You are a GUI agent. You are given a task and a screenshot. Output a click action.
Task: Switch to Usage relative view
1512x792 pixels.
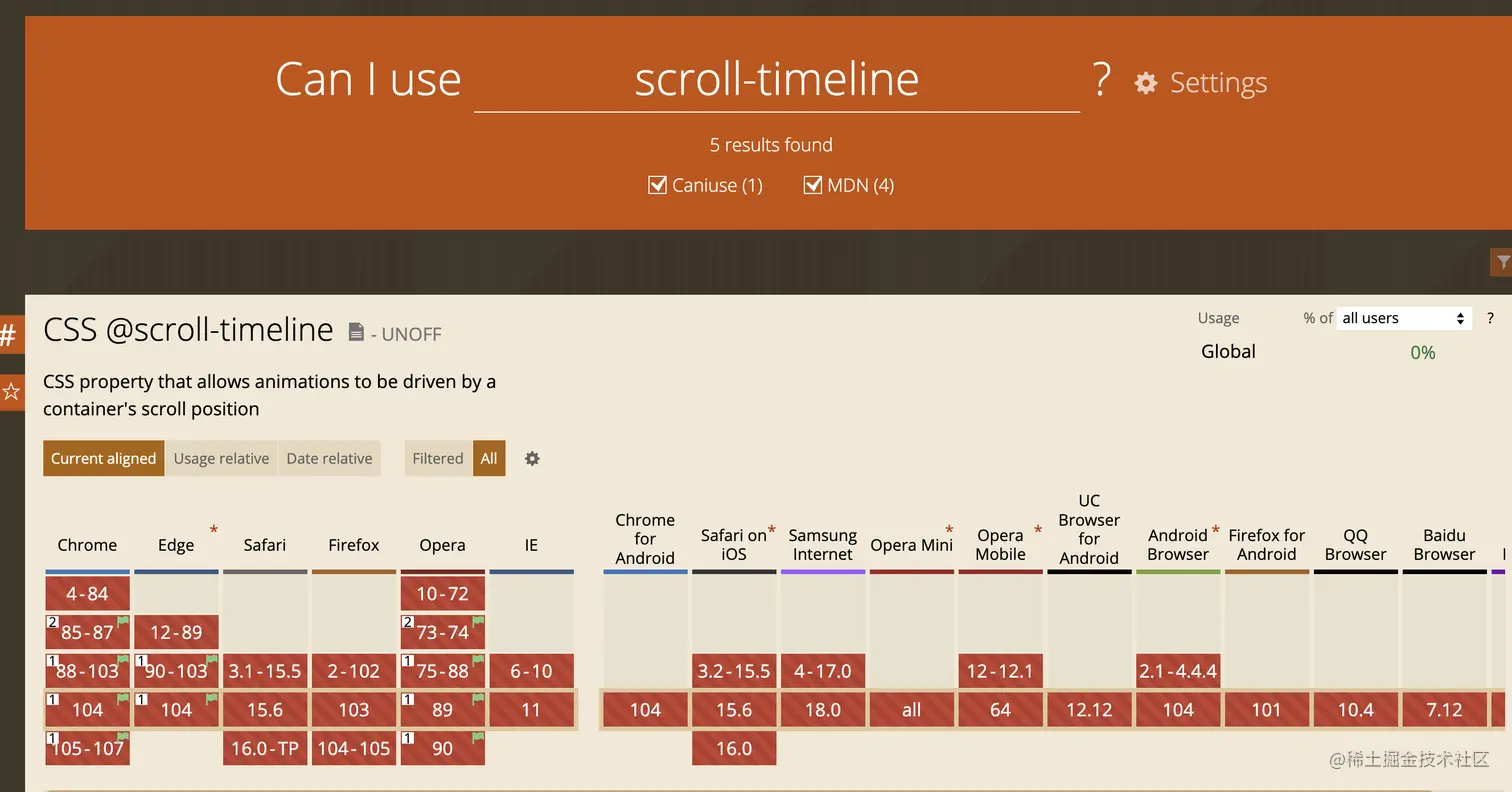[221, 458]
